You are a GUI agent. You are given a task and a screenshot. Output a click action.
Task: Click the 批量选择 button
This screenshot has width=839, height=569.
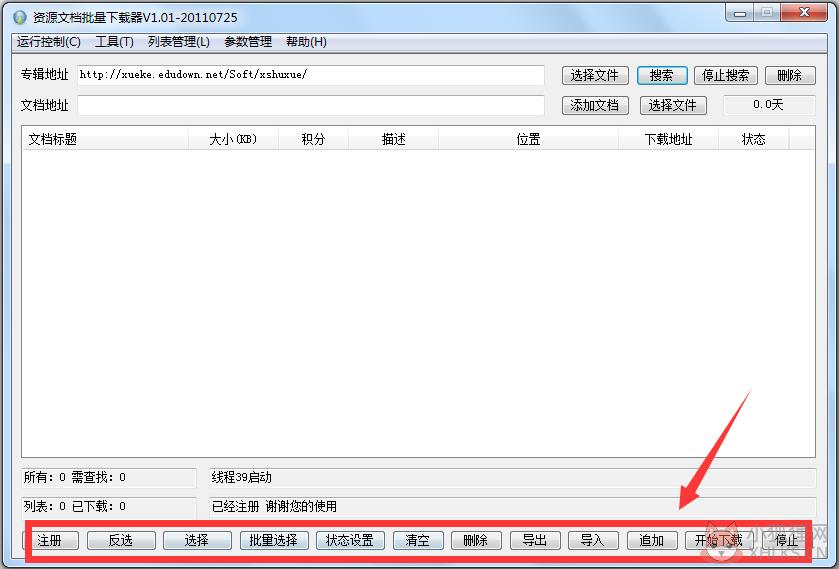tap(274, 540)
